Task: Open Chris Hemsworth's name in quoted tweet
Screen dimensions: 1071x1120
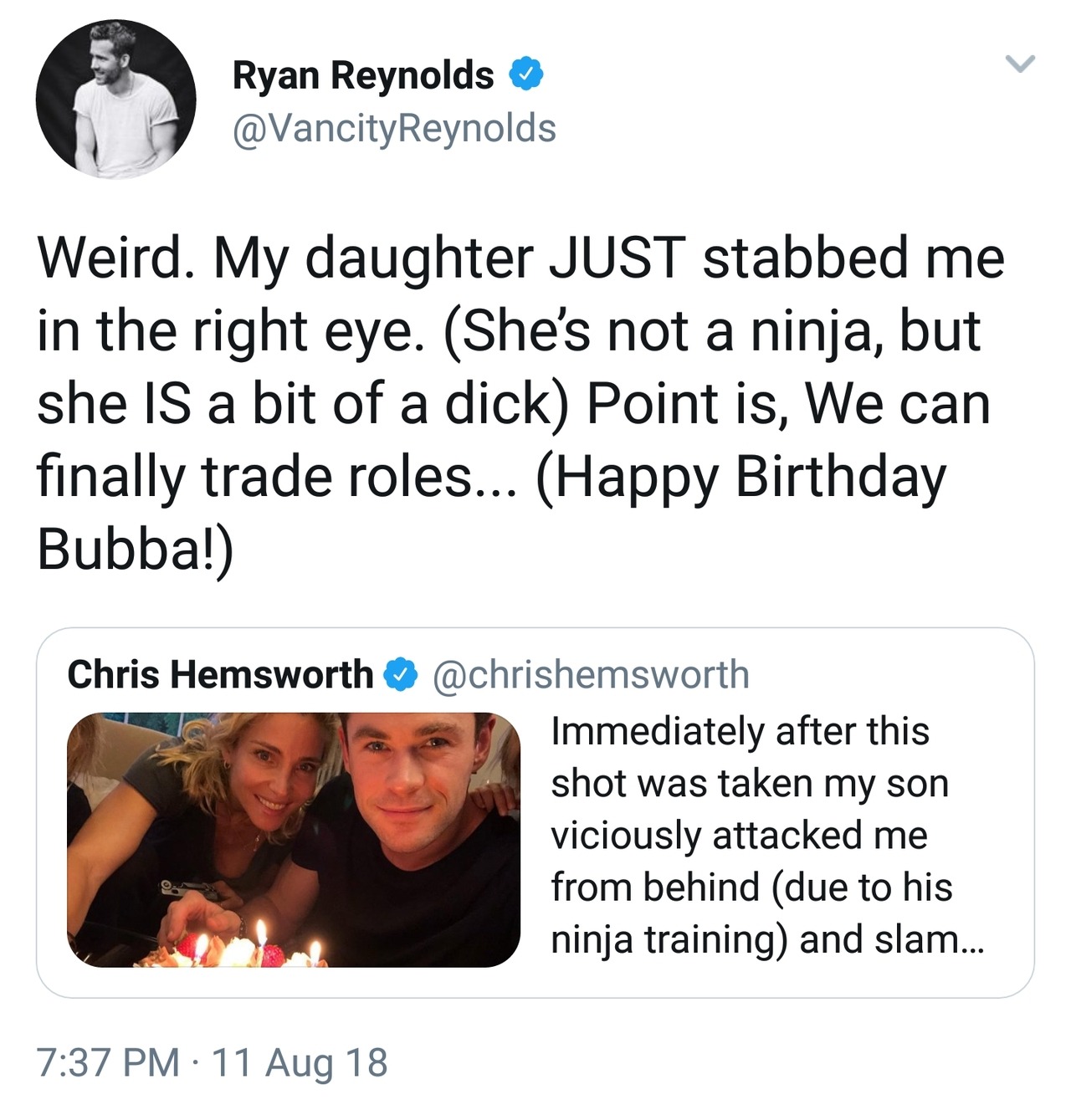Action: click(x=220, y=675)
